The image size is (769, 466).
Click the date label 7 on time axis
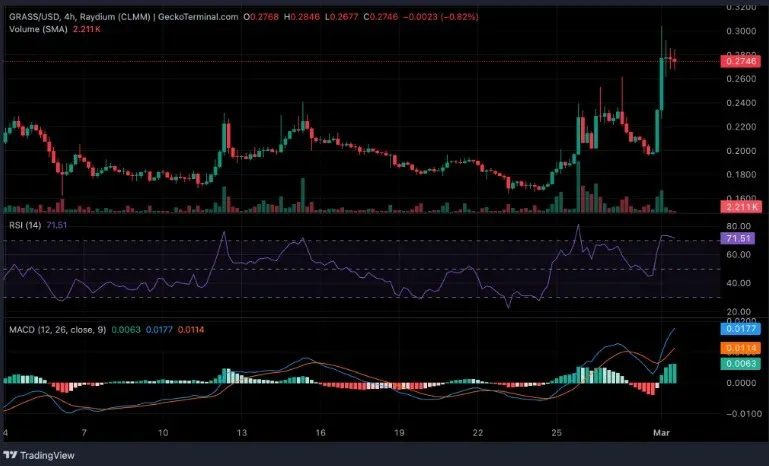(x=84, y=433)
